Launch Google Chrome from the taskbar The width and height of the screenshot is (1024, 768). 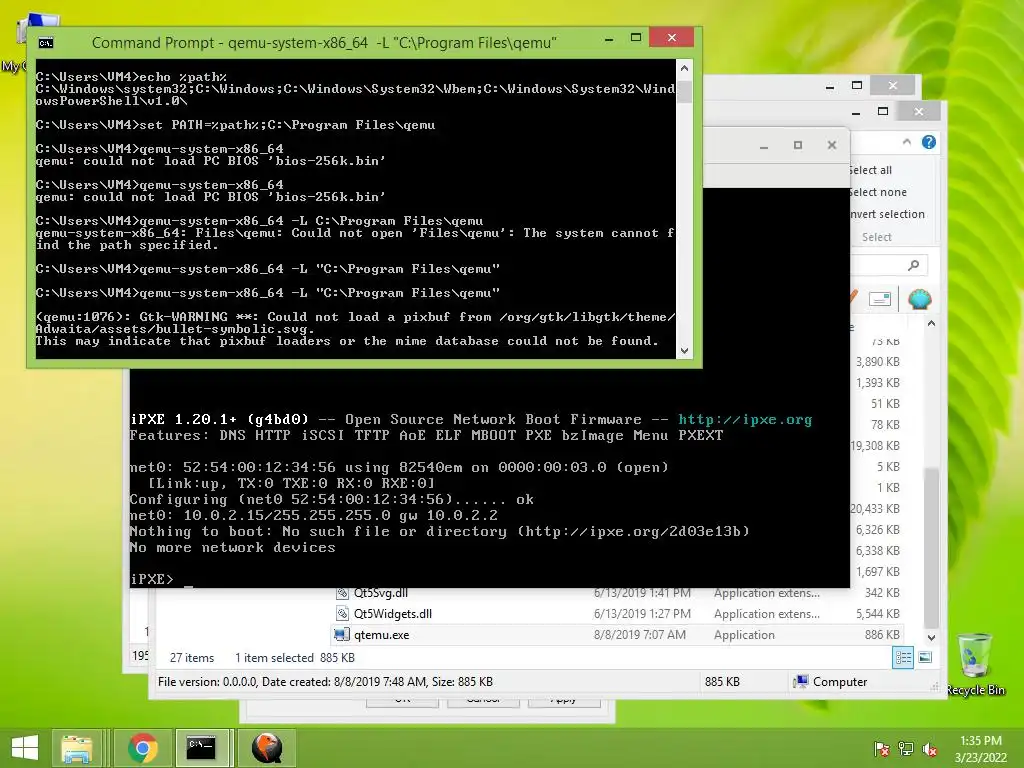pos(143,748)
